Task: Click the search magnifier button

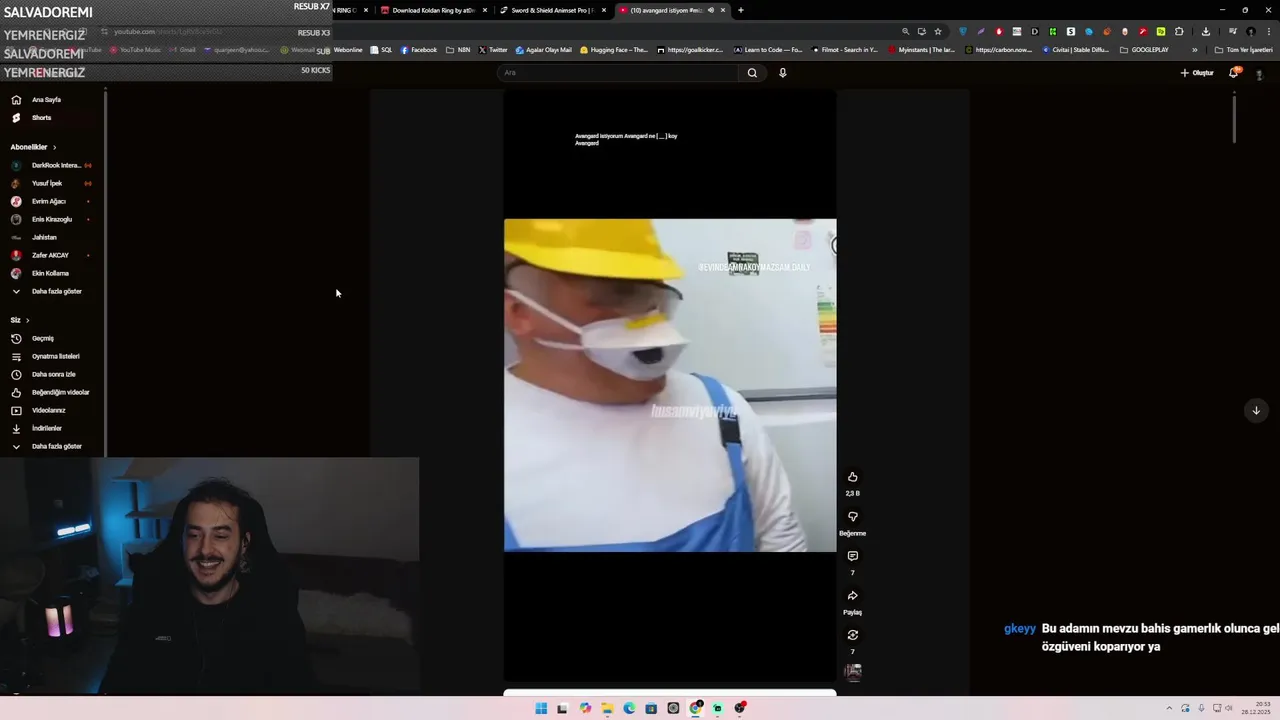Action: click(752, 72)
